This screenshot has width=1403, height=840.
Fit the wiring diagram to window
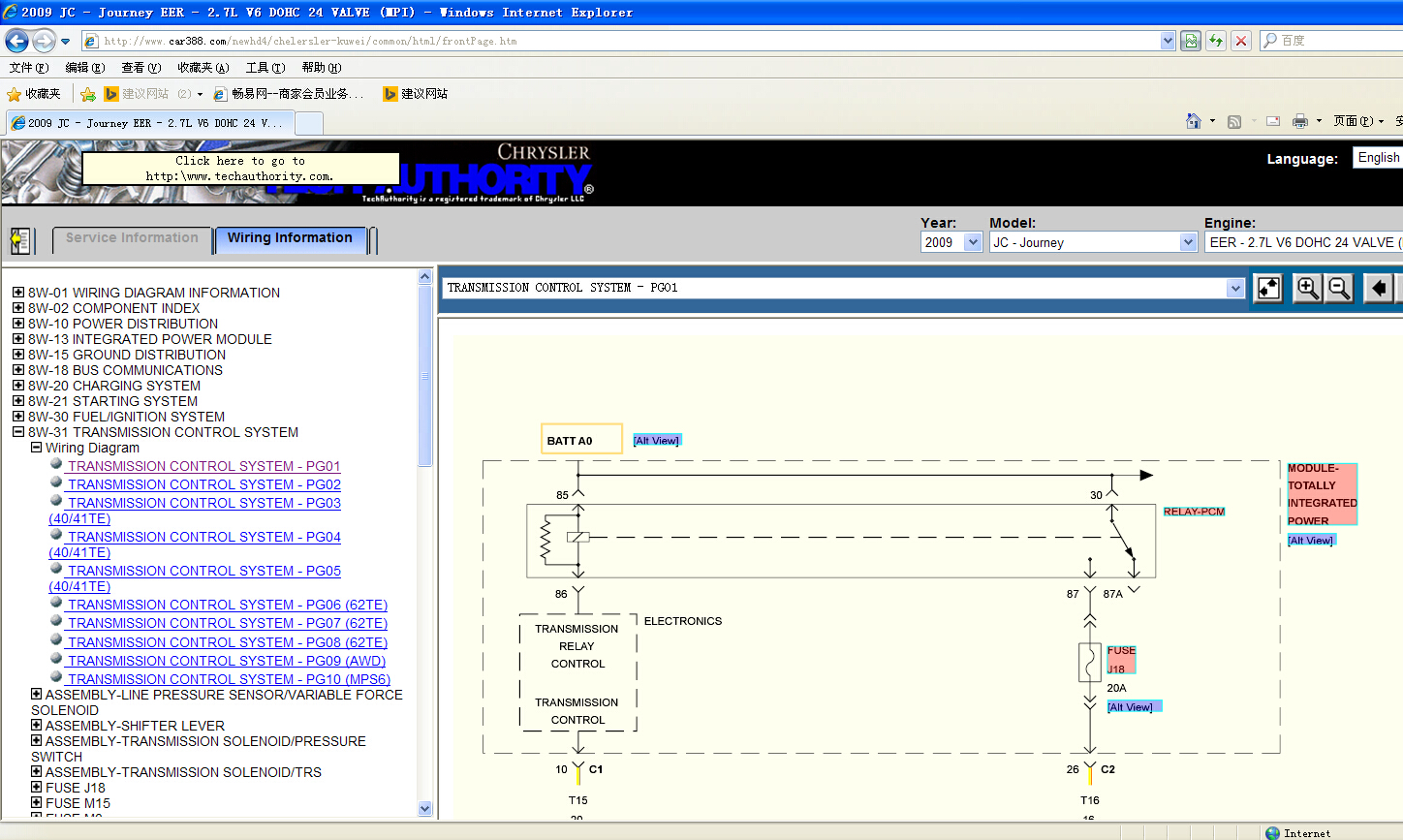[x=1268, y=288]
